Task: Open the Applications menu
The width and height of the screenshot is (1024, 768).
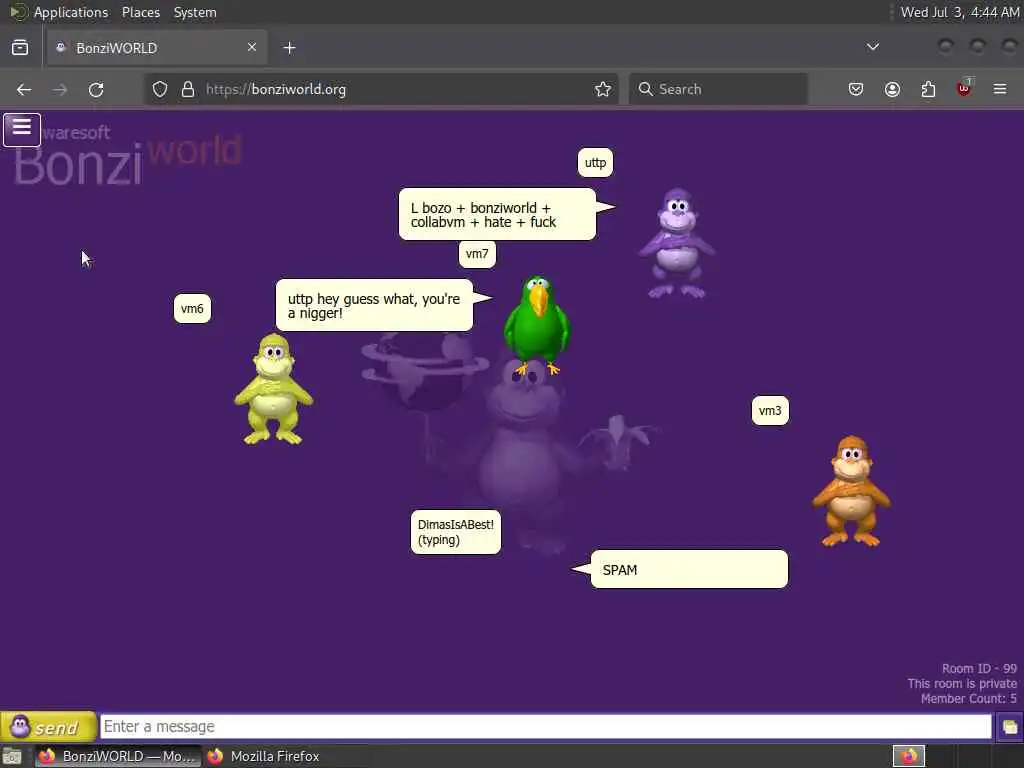Action: [71, 12]
